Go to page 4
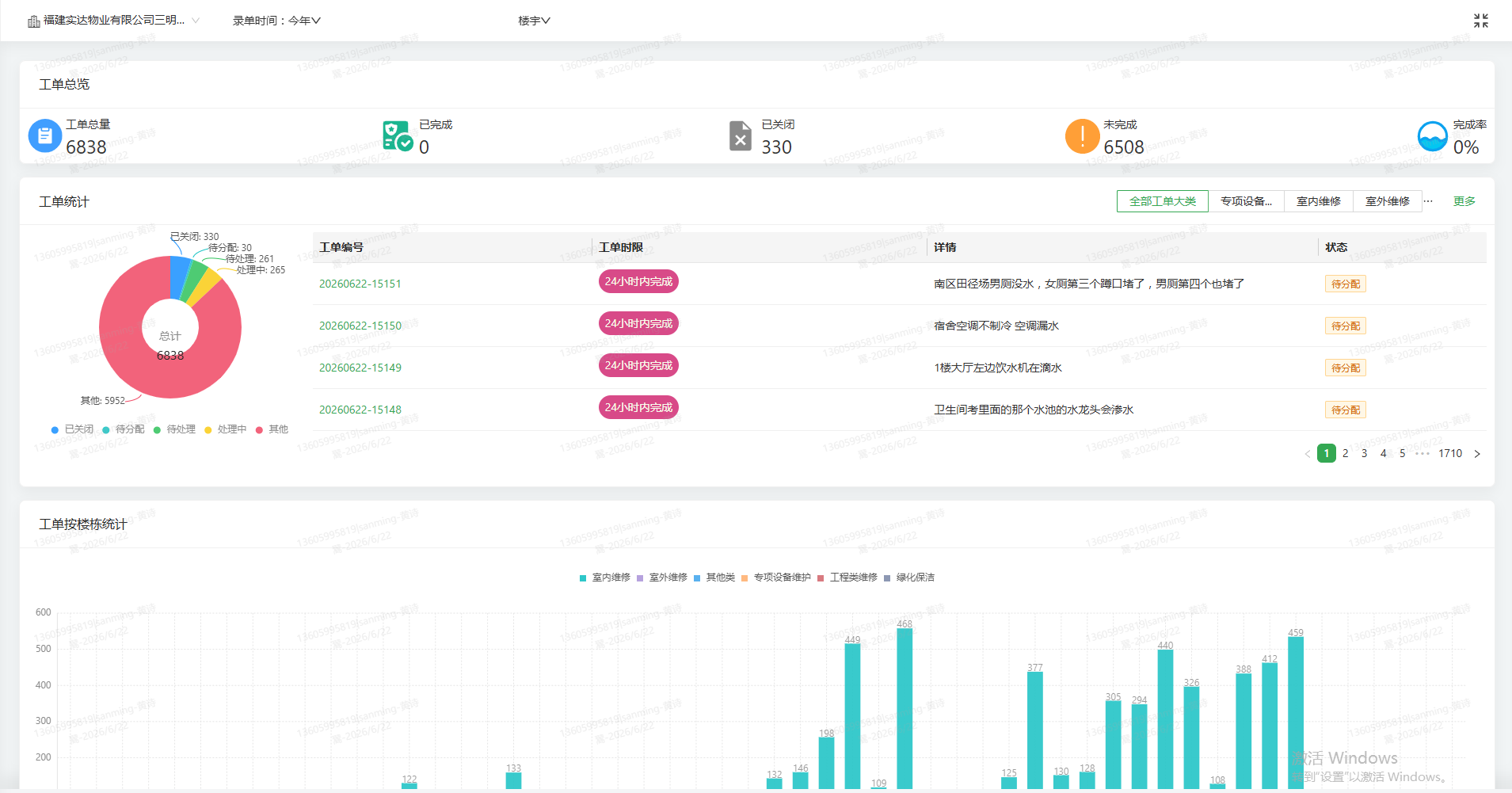 [x=1383, y=453]
